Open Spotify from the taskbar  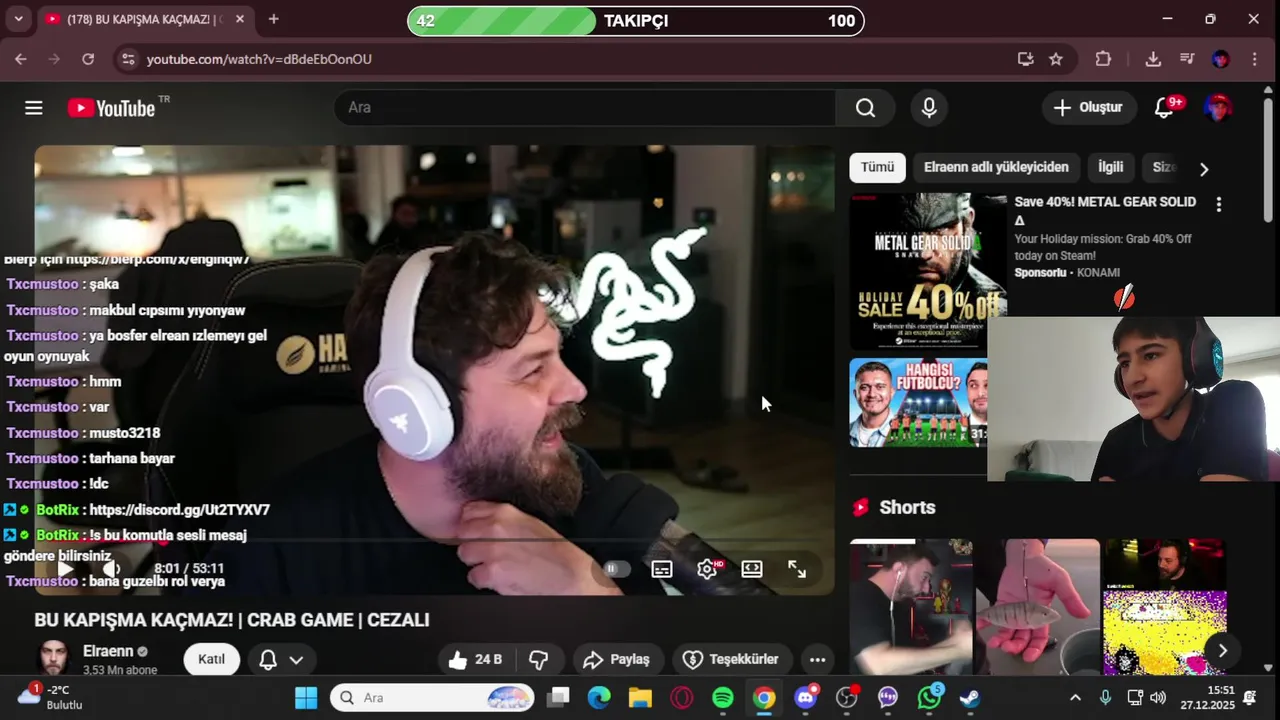click(723, 697)
